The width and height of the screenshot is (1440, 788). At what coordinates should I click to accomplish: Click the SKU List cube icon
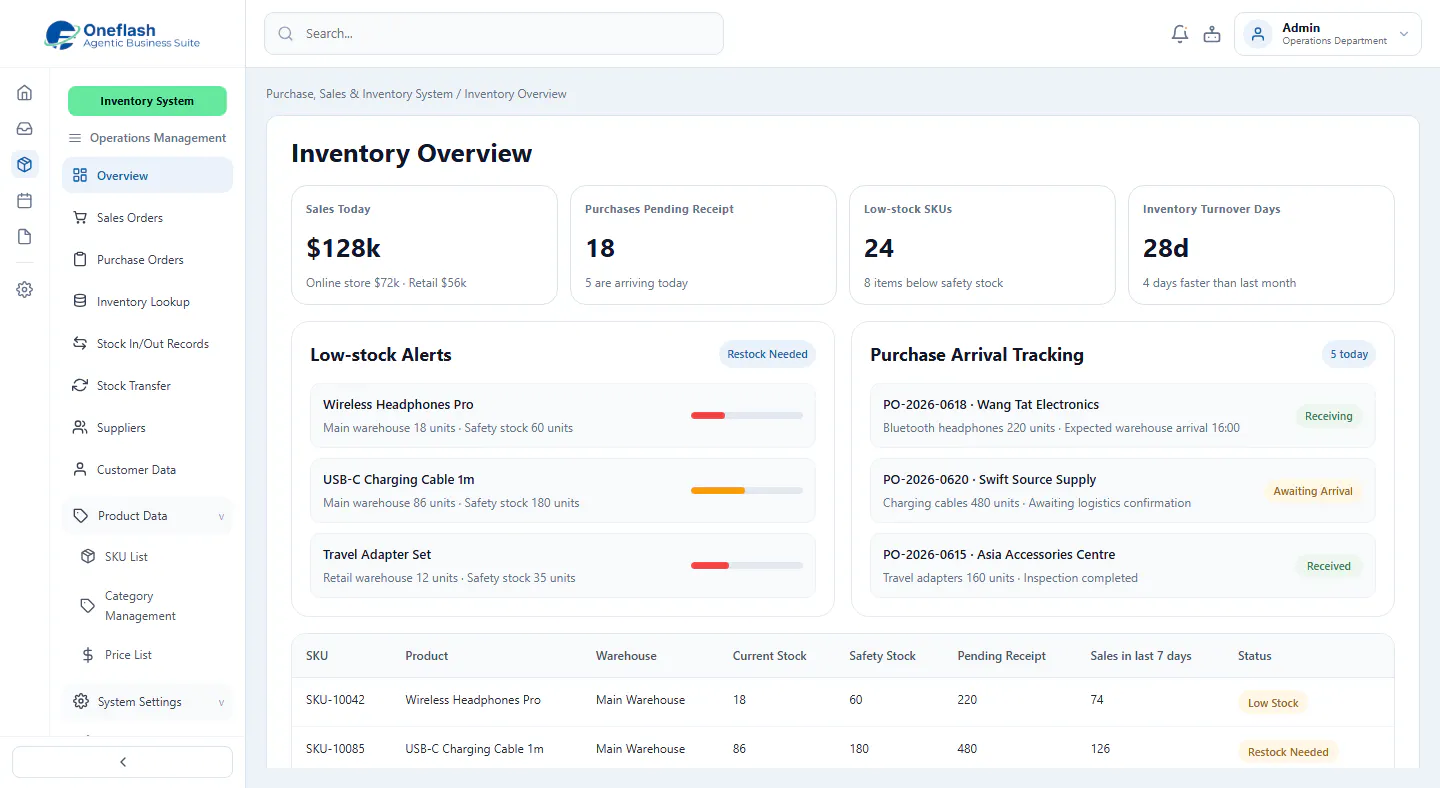point(88,557)
